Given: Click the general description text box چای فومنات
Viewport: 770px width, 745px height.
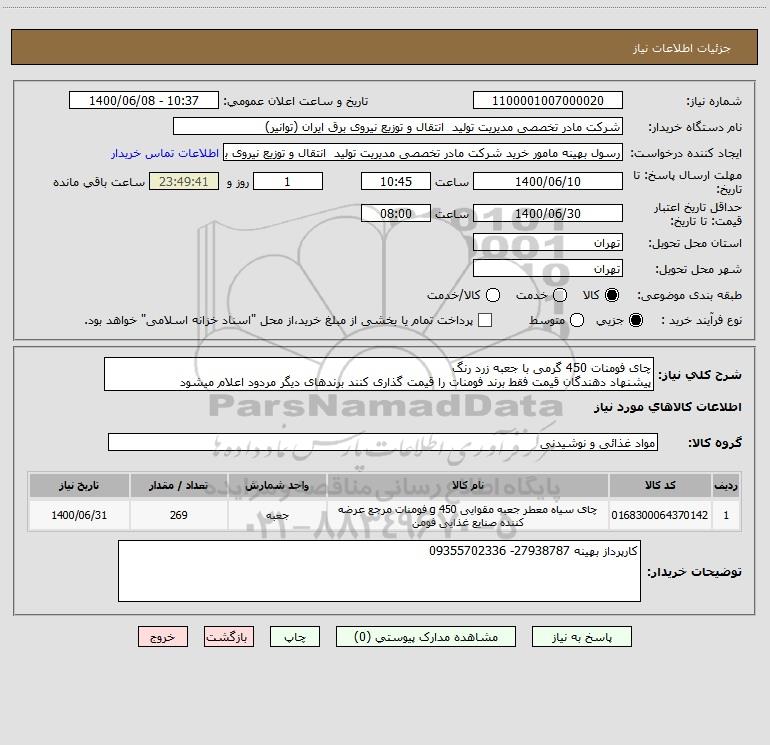Looking at the screenshot, I should 379,375.
